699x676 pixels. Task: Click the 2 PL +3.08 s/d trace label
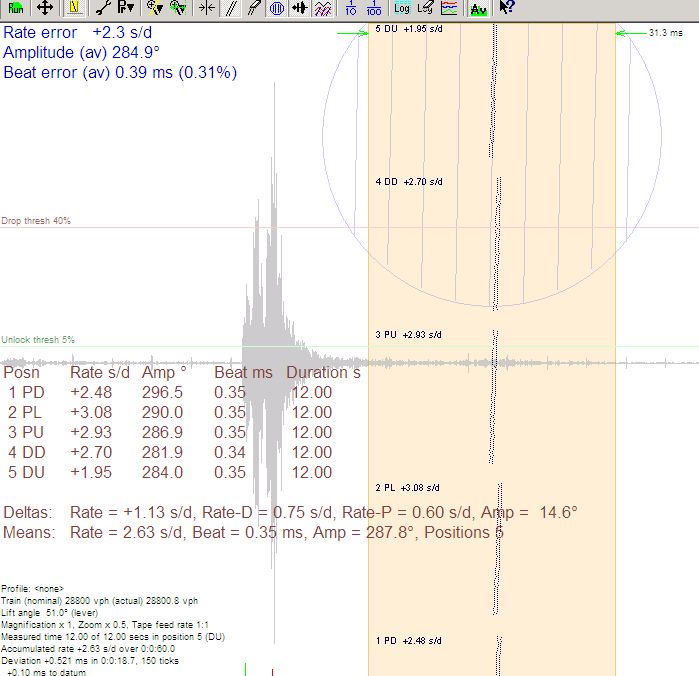[x=407, y=488]
